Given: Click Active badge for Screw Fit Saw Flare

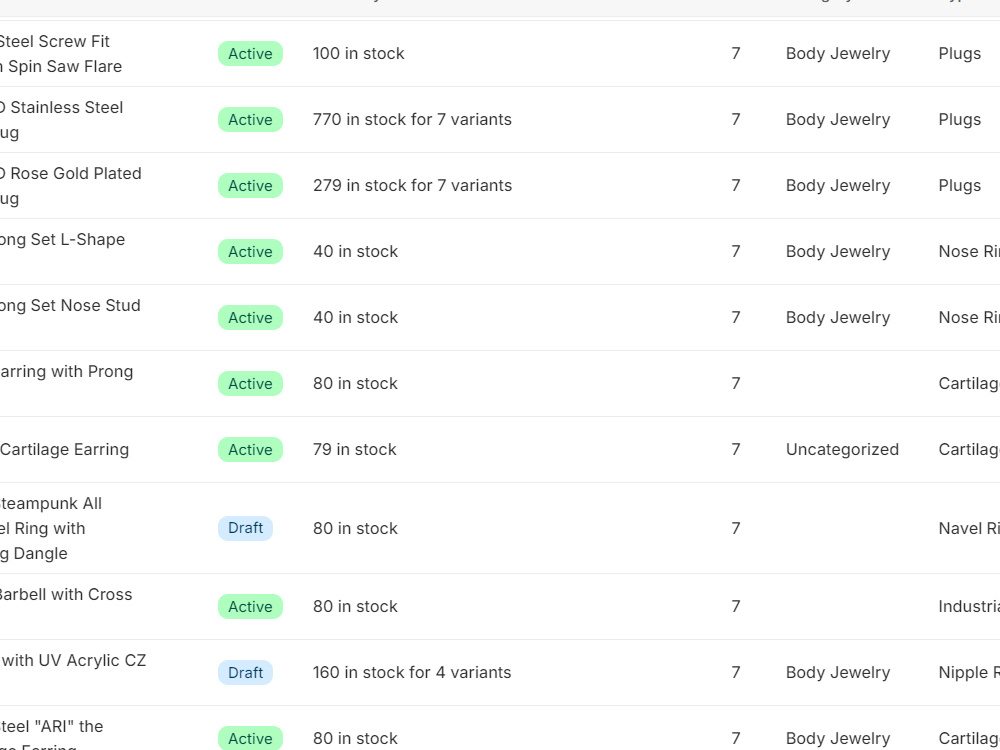Looking at the screenshot, I should (250, 54).
